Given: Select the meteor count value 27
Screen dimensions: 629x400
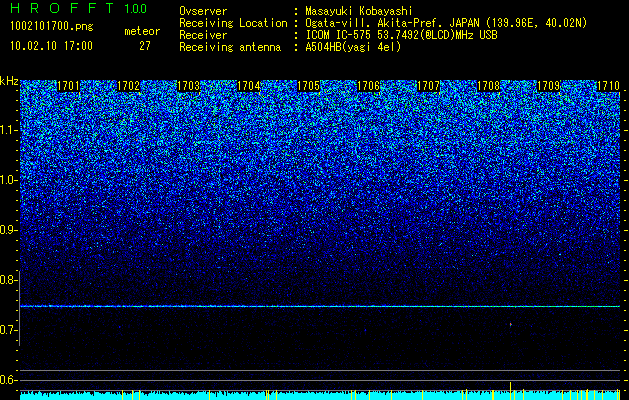Looking at the screenshot, I should click(145, 46).
